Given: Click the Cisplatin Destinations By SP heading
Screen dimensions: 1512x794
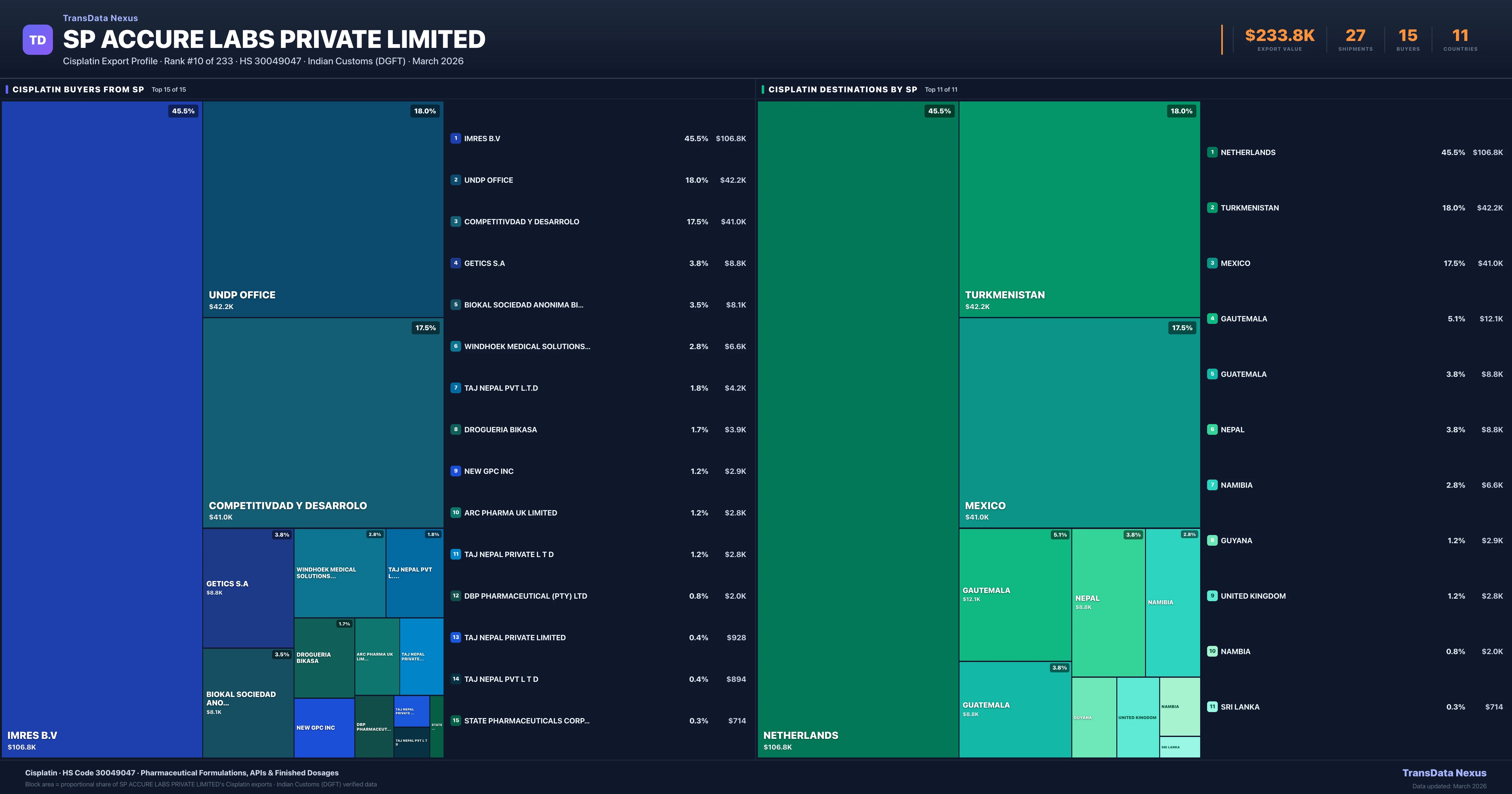Looking at the screenshot, I should click(842, 90).
